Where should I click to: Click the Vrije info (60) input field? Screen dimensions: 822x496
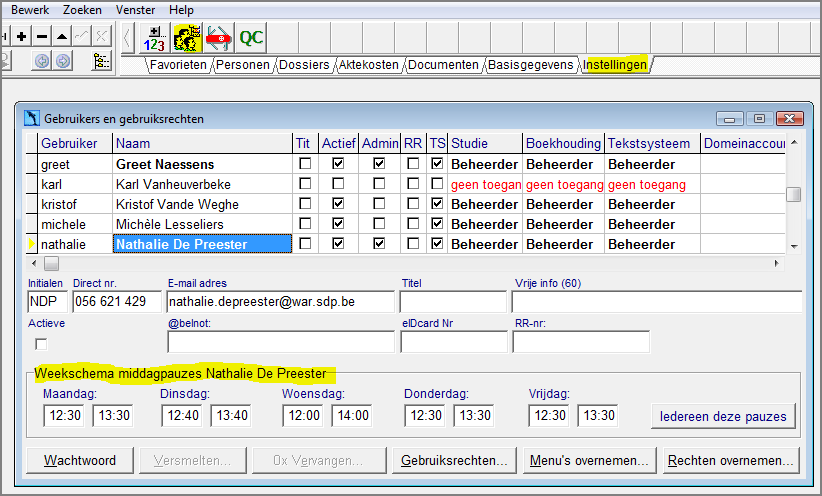pyautogui.click(x=657, y=301)
